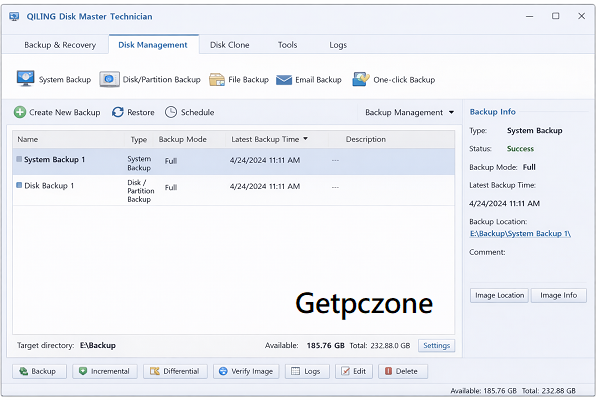Click the File Backup label
The image size is (600, 400).
tap(249, 80)
